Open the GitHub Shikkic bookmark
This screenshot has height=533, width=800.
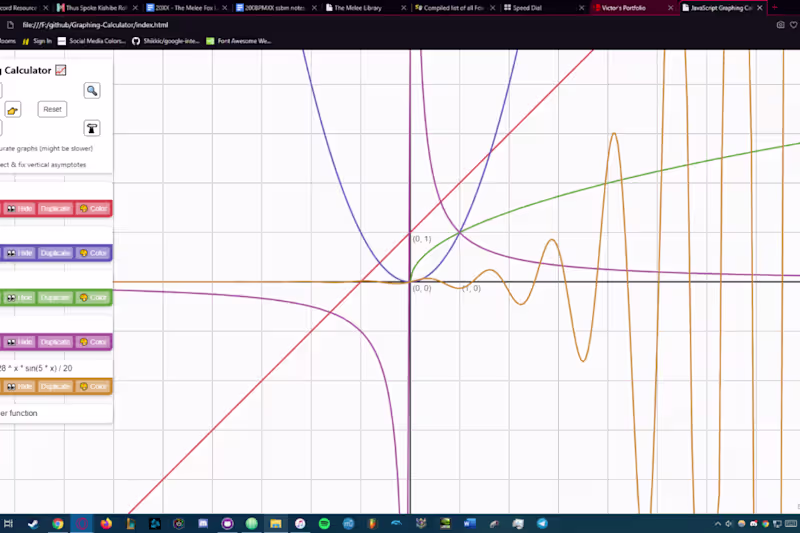165,41
